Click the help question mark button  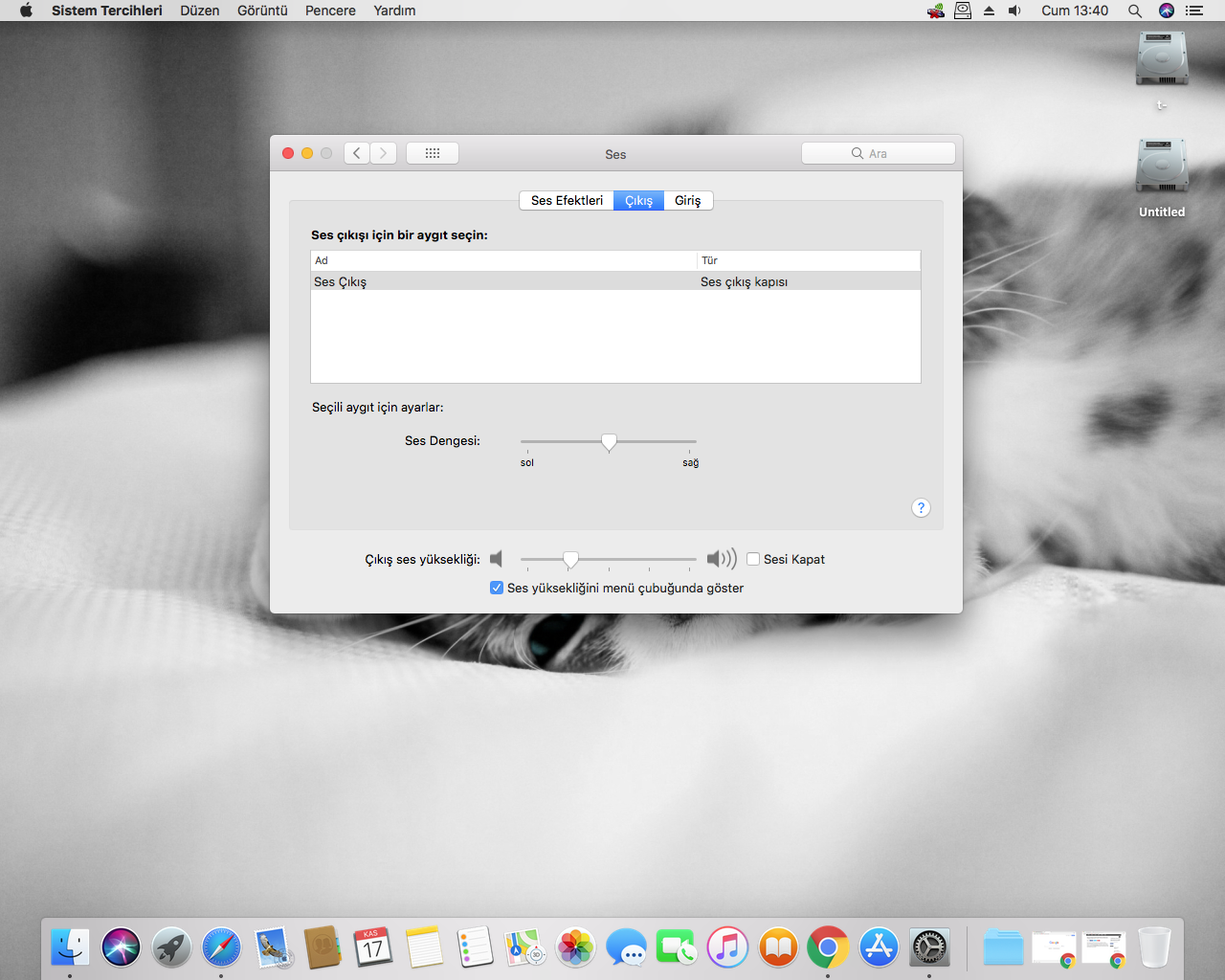[921, 508]
